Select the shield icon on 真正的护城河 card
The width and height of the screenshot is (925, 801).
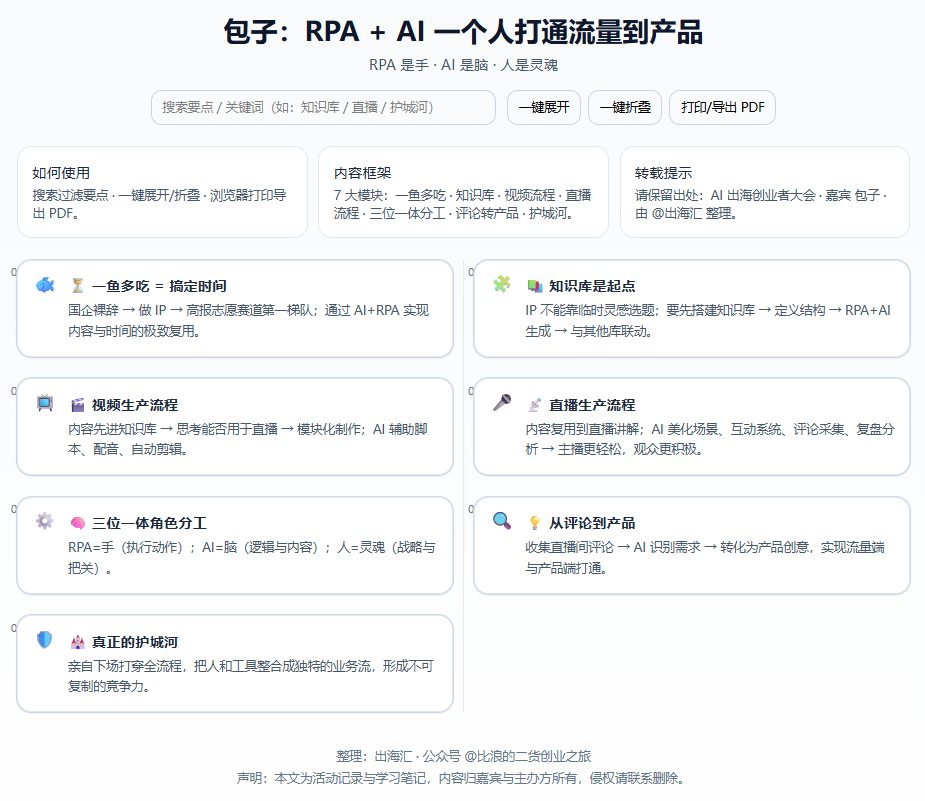[42, 641]
